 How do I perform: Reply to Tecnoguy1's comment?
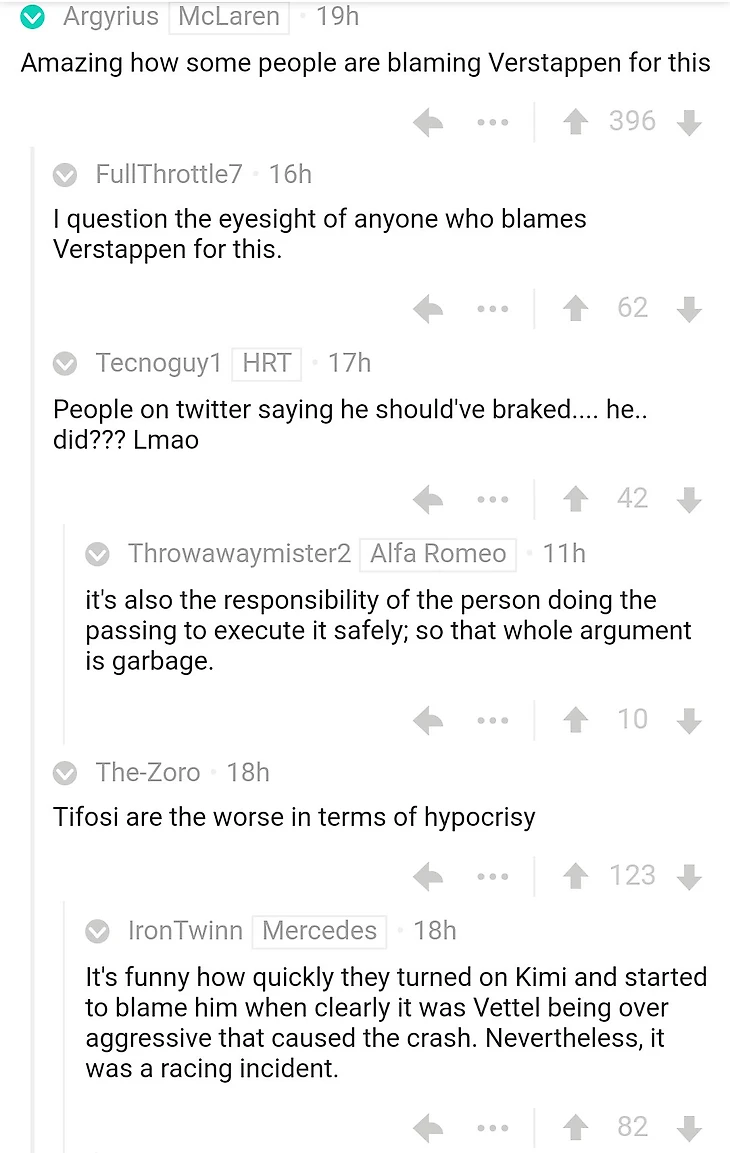point(428,500)
